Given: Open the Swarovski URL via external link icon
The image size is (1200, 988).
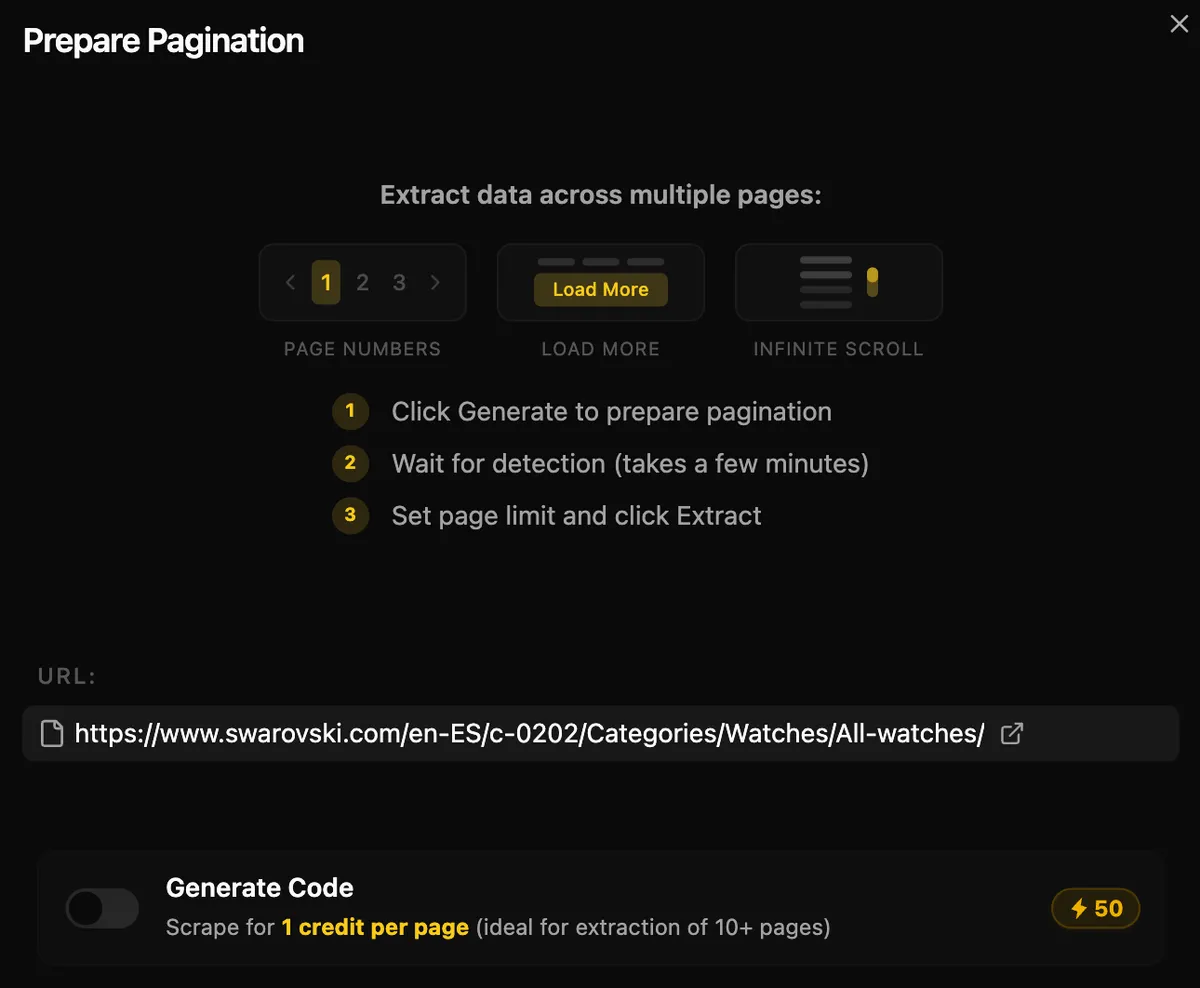Looking at the screenshot, I should click(x=1012, y=733).
